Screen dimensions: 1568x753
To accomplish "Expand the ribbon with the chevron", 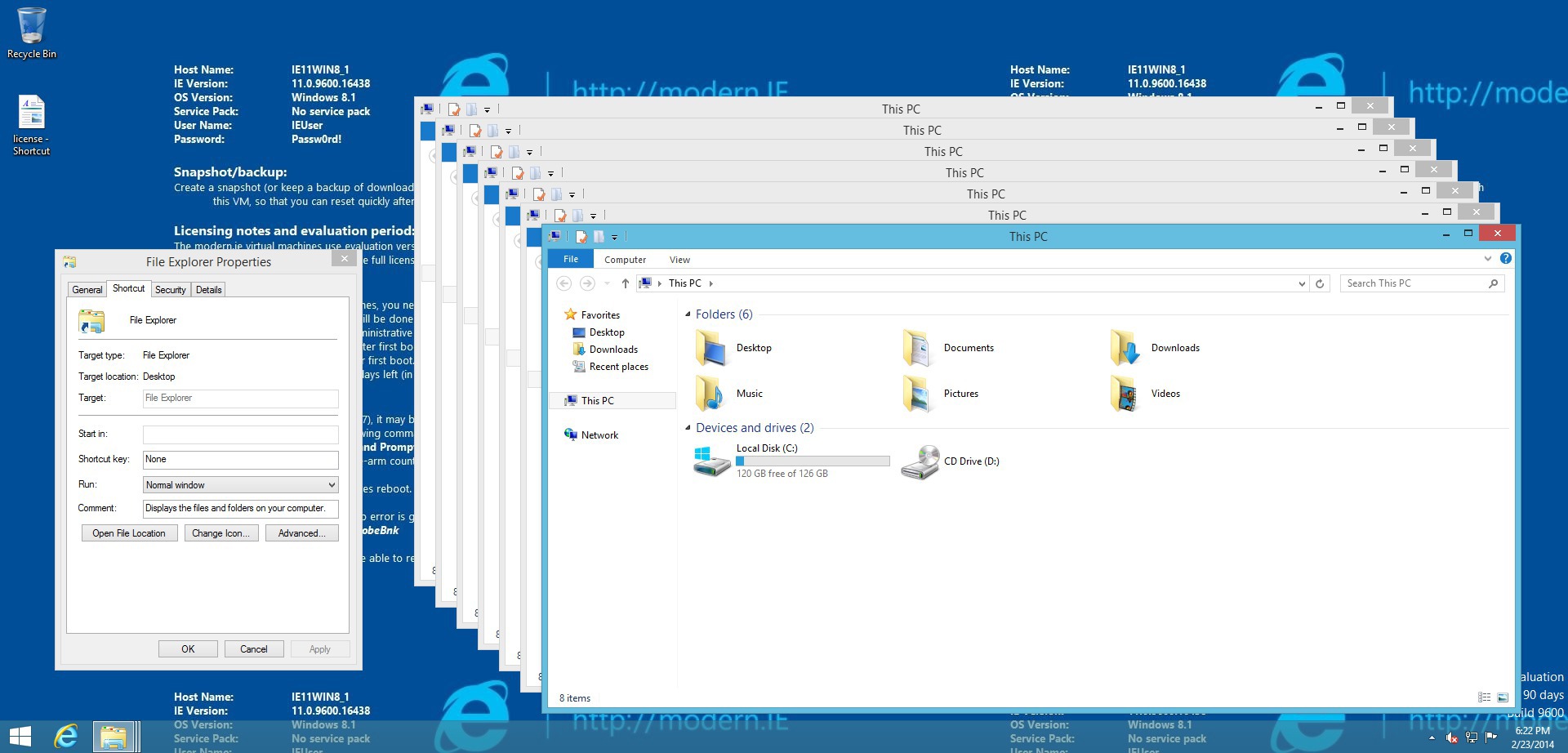I will tap(1488, 259).
